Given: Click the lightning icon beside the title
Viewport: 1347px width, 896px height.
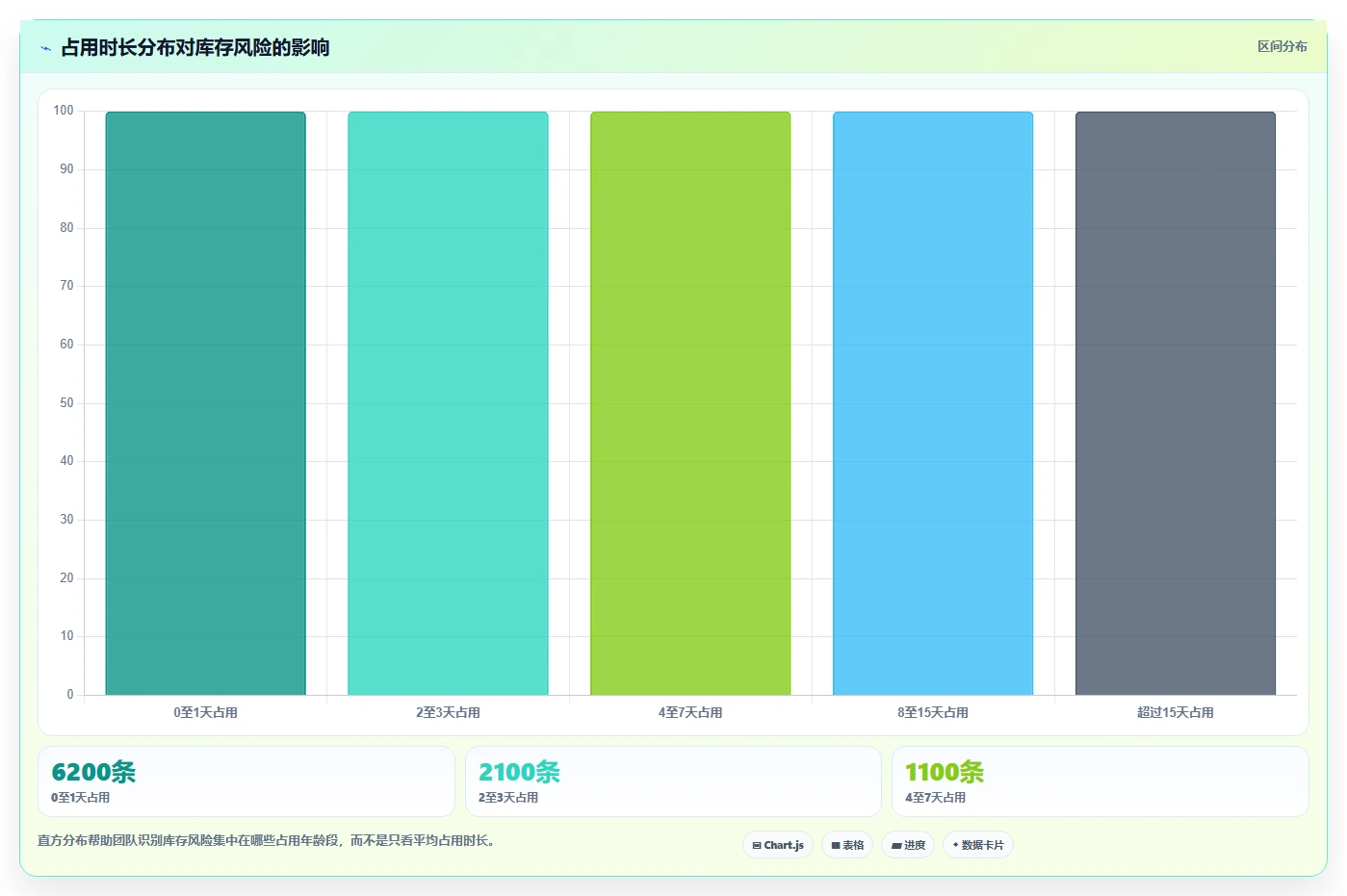Looking at the screenshot, I should coord(45,48).
